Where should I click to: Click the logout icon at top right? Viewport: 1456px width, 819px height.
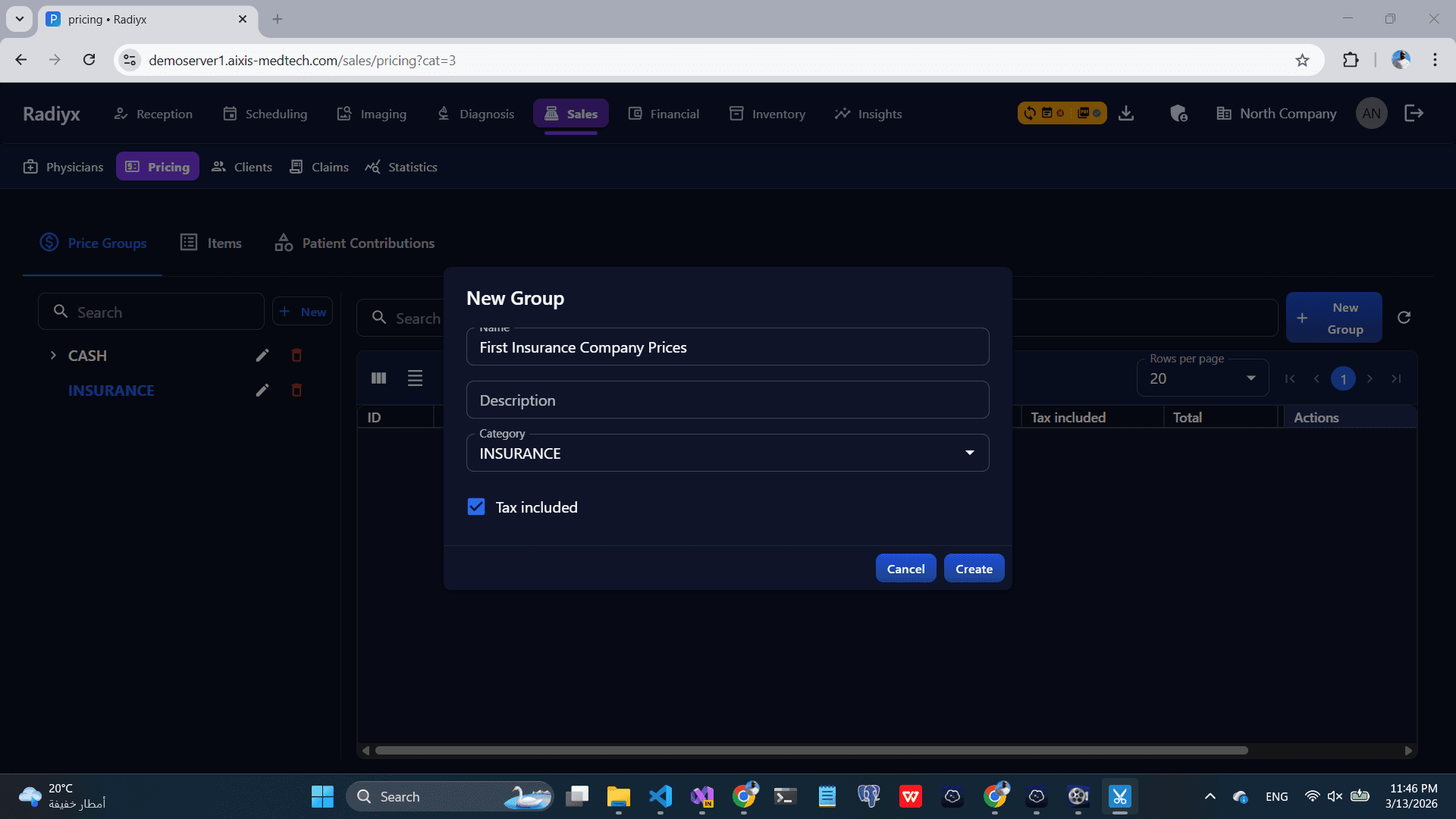(x=1414, y=114)
